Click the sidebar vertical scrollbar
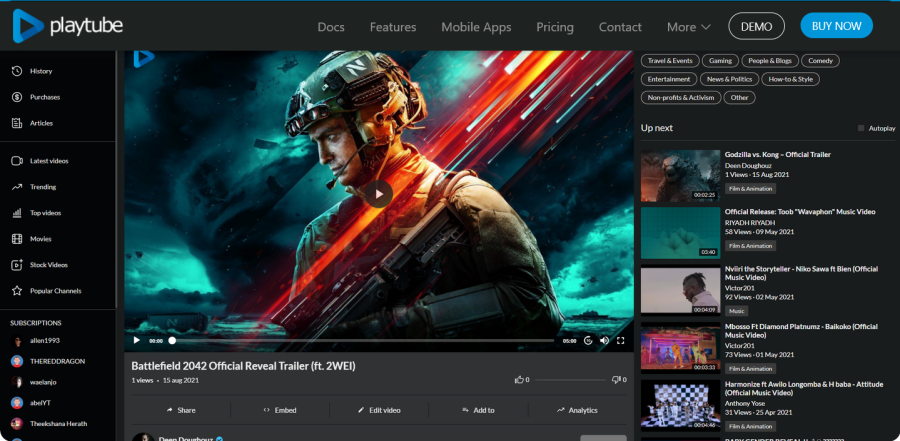900x441 pixels. click(117, 179)
